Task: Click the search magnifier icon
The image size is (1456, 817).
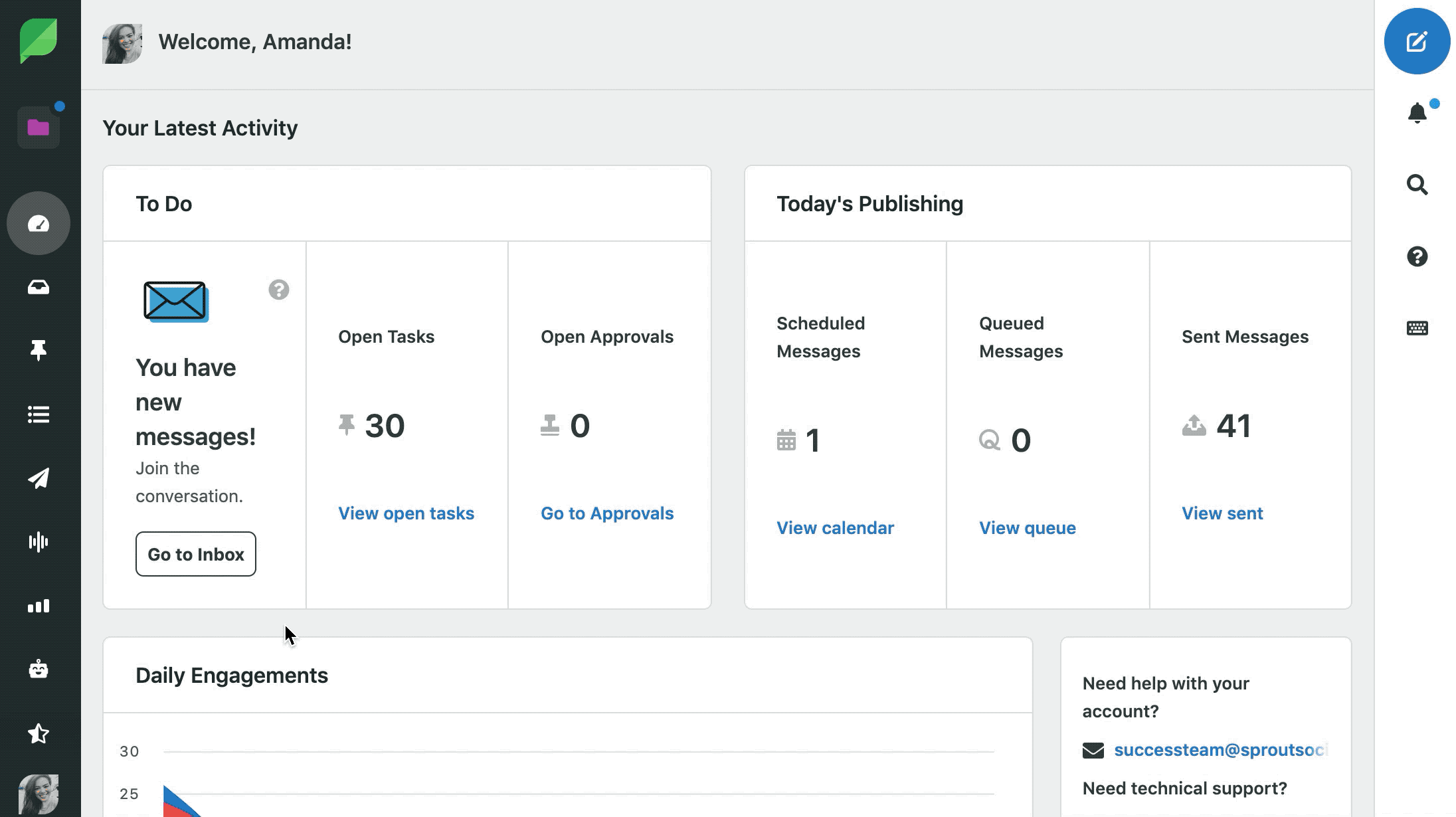Action: point(1417,185)
